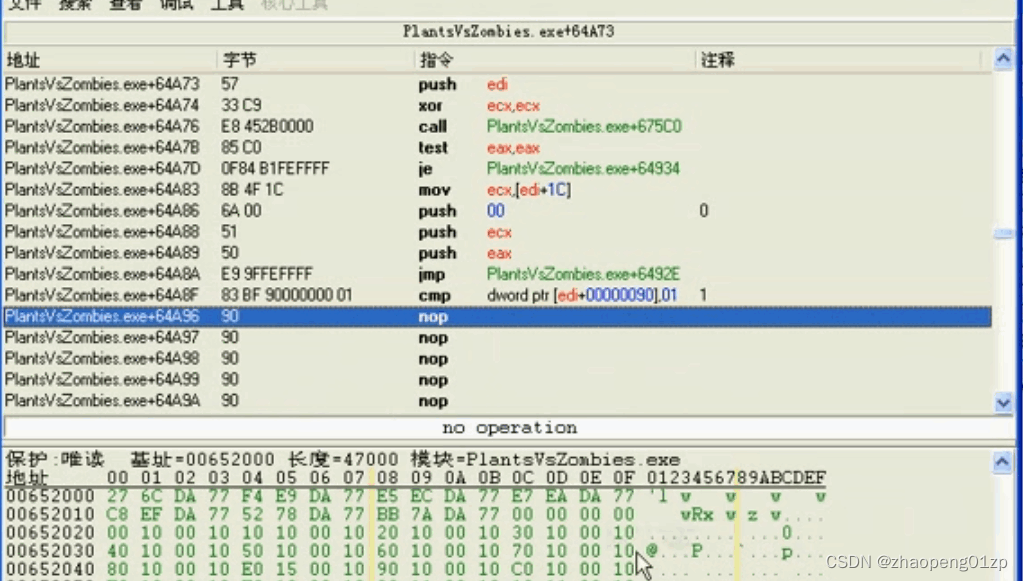Click hex row address 00652020
This screenshot has width=1023, height=581.
[50, 533]
